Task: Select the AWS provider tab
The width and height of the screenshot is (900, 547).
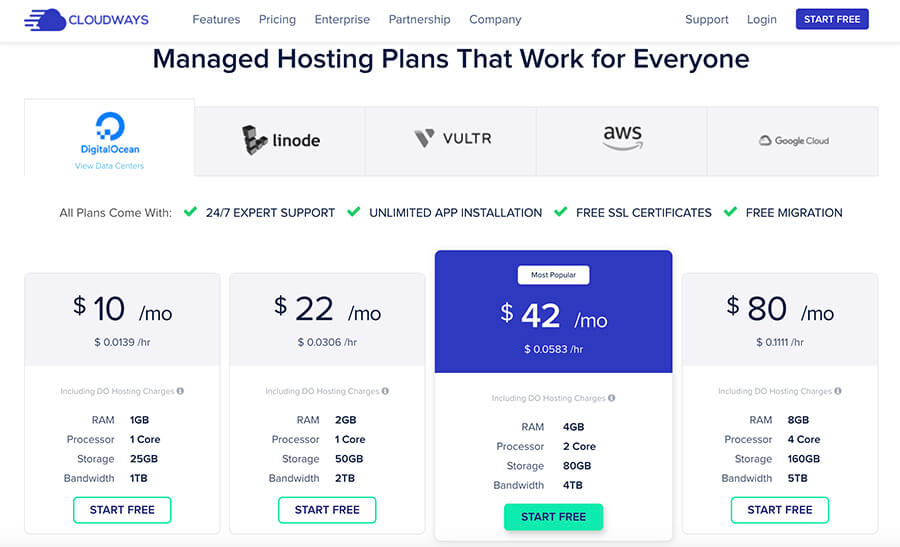Action: (622, 141)
